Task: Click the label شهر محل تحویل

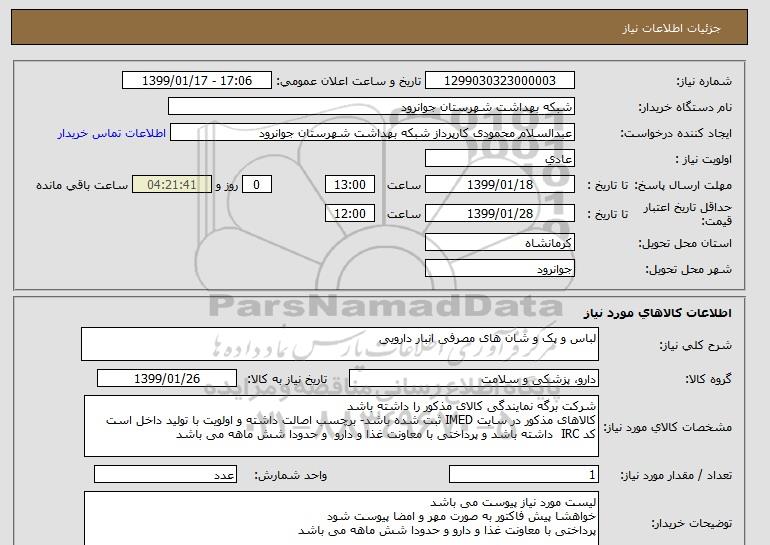Action: coord(688,269)
